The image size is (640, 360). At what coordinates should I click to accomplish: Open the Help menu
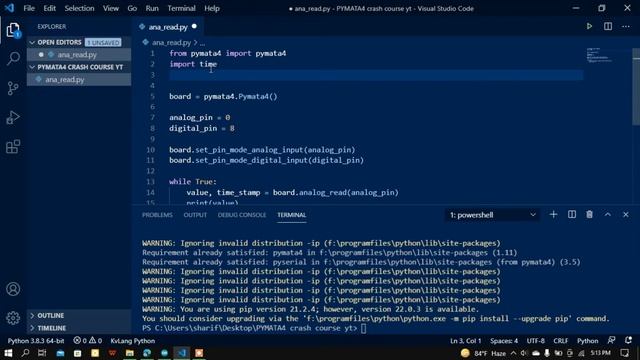[x=212, y=8]
